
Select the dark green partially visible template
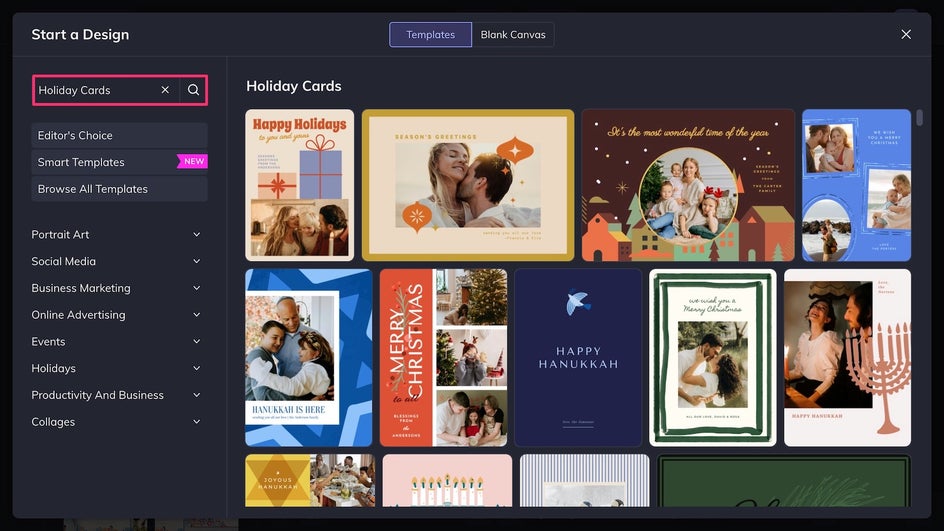tap(784, 480)
